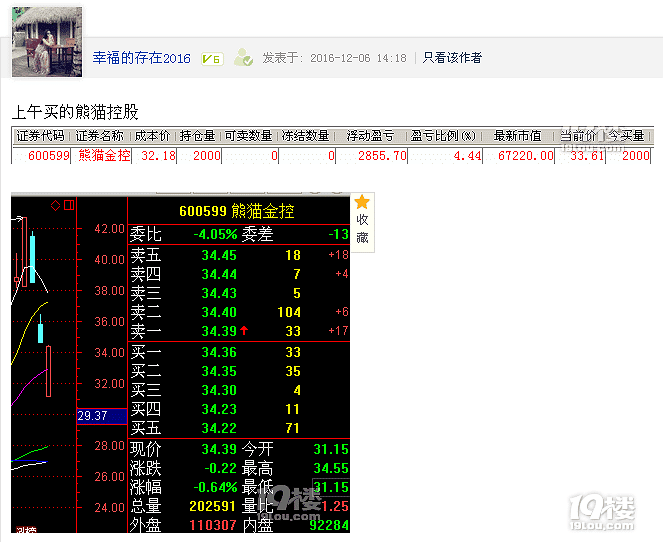This screenshot has width=663, height=542.
Task: Click the 外盘 value 110307
Action: tap(212, 525)
